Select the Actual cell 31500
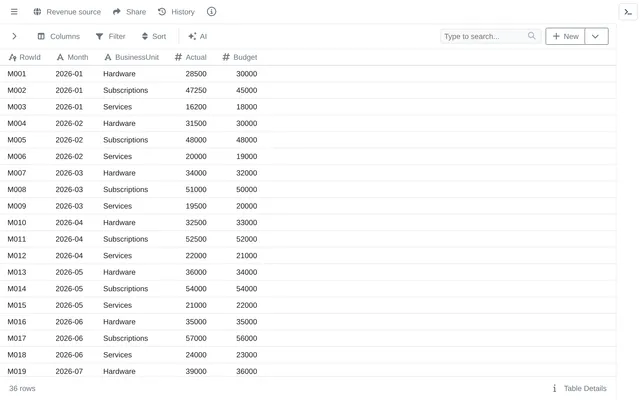The height and width of the screenshot is (400, 640). pos(196,123)
